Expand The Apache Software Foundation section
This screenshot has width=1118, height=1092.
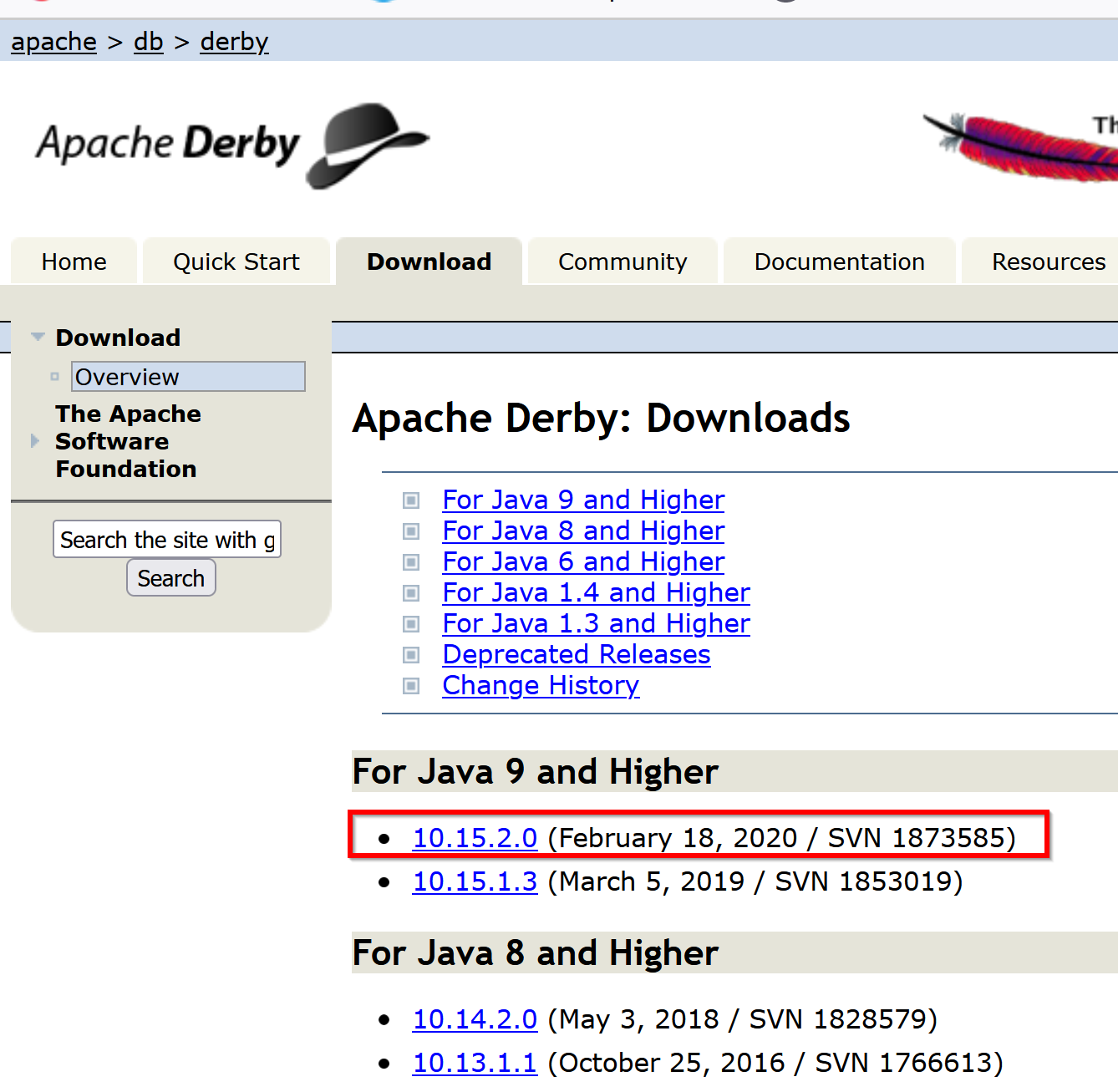(35, 440)
